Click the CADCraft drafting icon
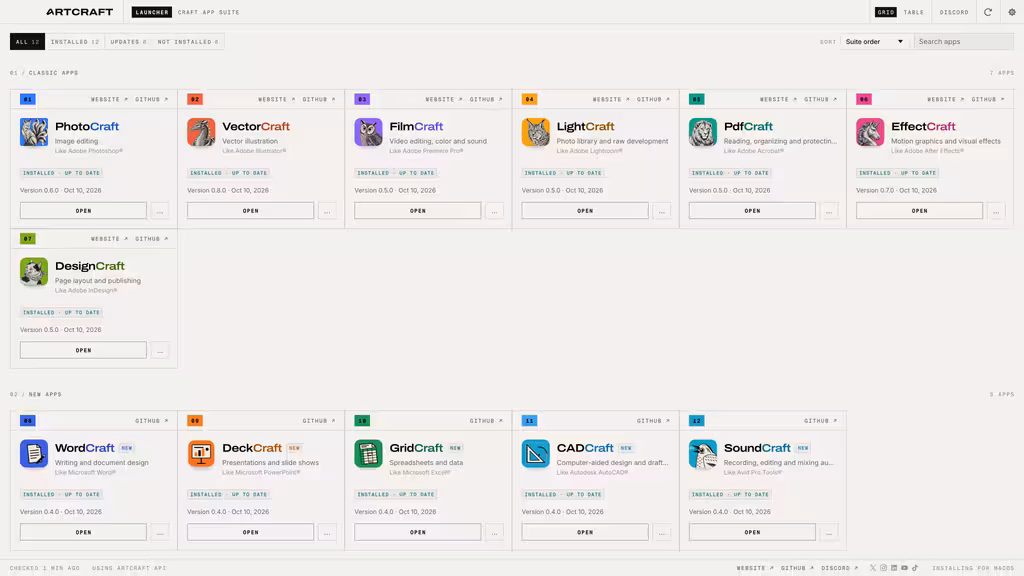Image resolution: width=1024 pixels, height=576 pixels. (x=536, y=453)
